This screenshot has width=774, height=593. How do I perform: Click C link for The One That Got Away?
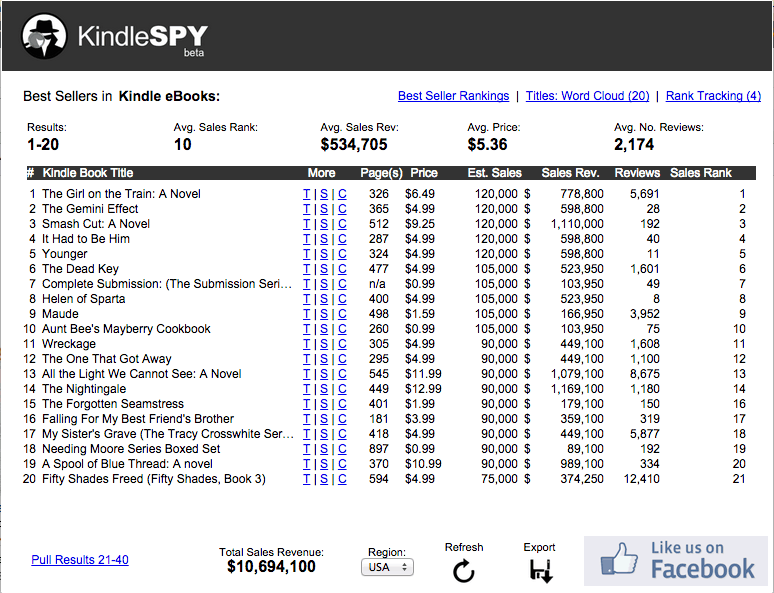click(342, 359)
